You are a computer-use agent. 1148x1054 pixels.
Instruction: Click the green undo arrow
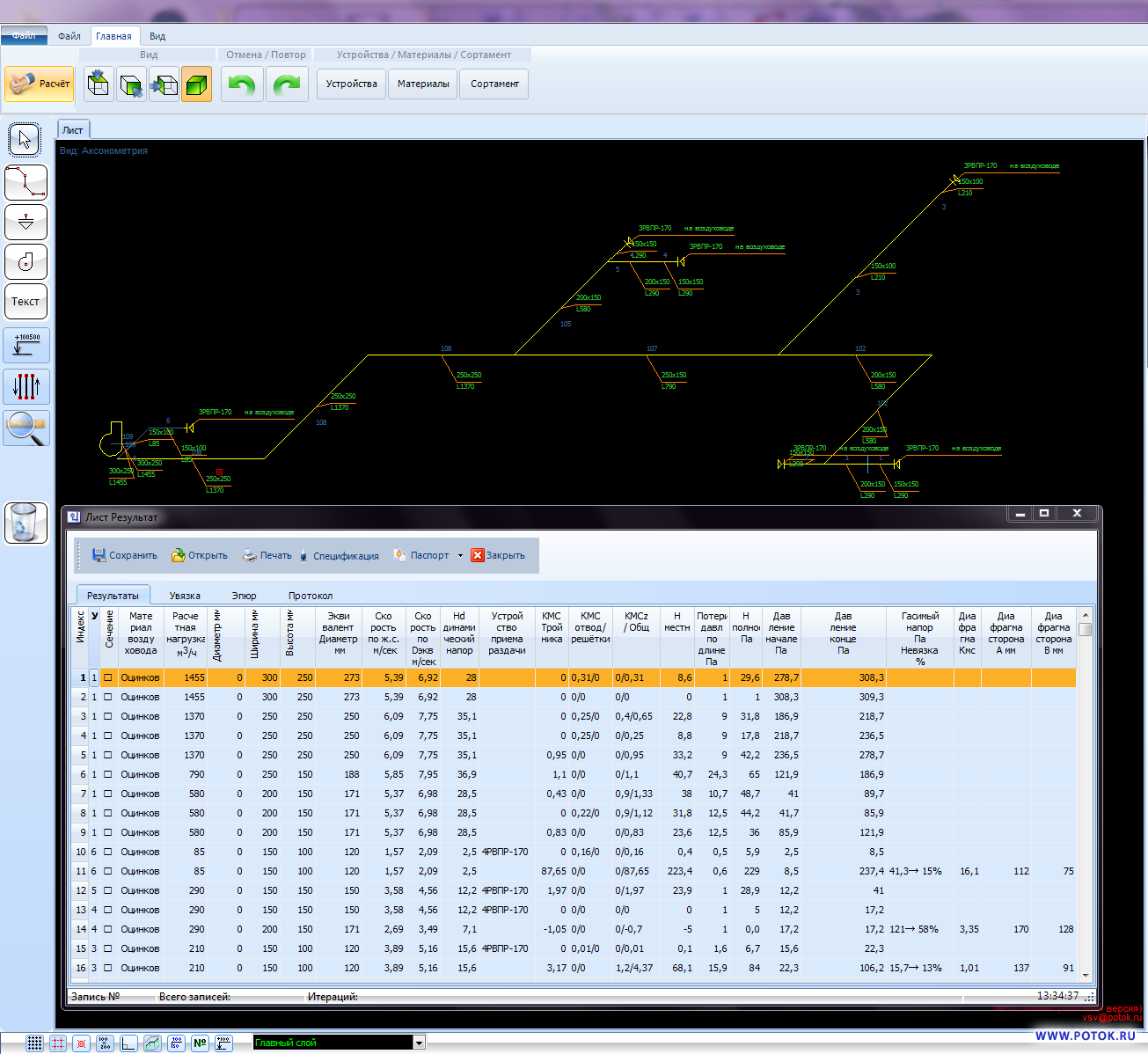point(242,84)
